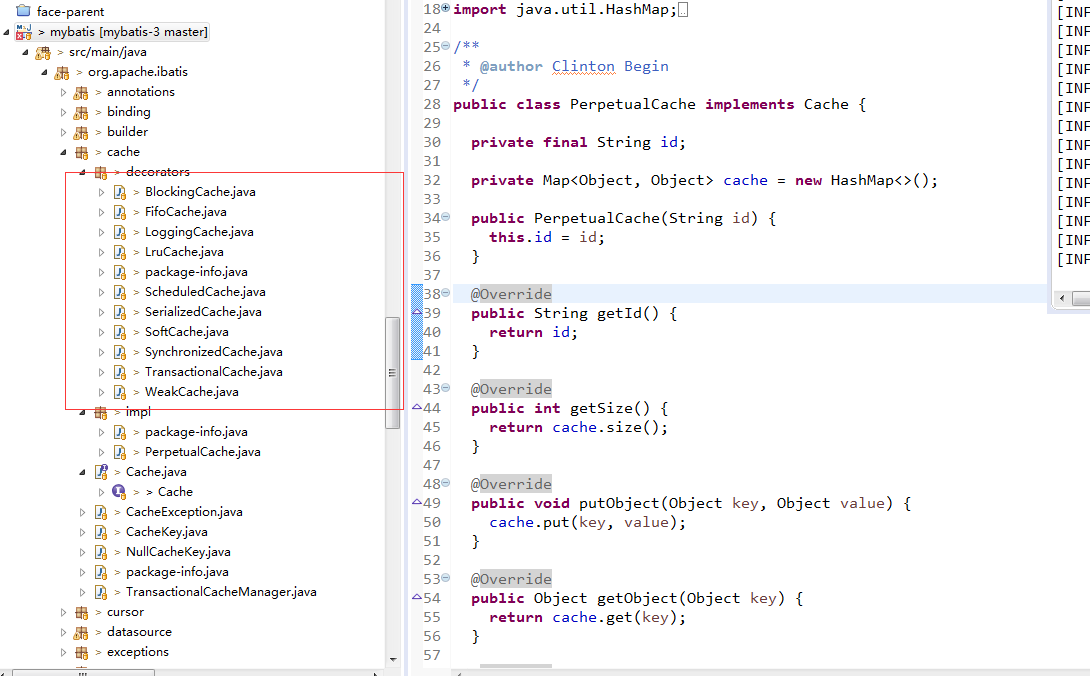This screenshot has height=676, width=1090.
Task: Click the FifoCache.java file icon
Action: 120,212
